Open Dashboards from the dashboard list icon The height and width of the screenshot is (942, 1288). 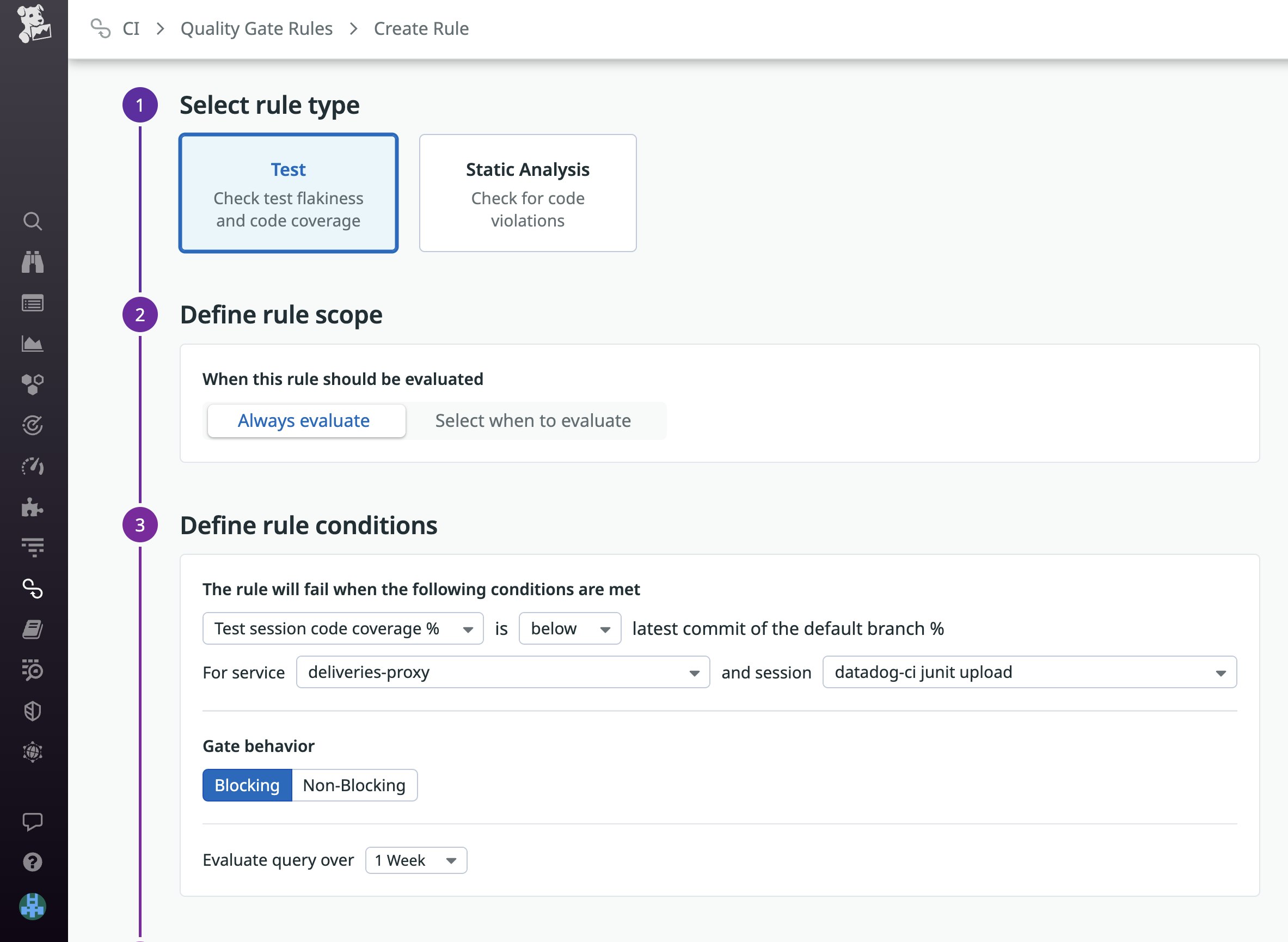(33, 303)
